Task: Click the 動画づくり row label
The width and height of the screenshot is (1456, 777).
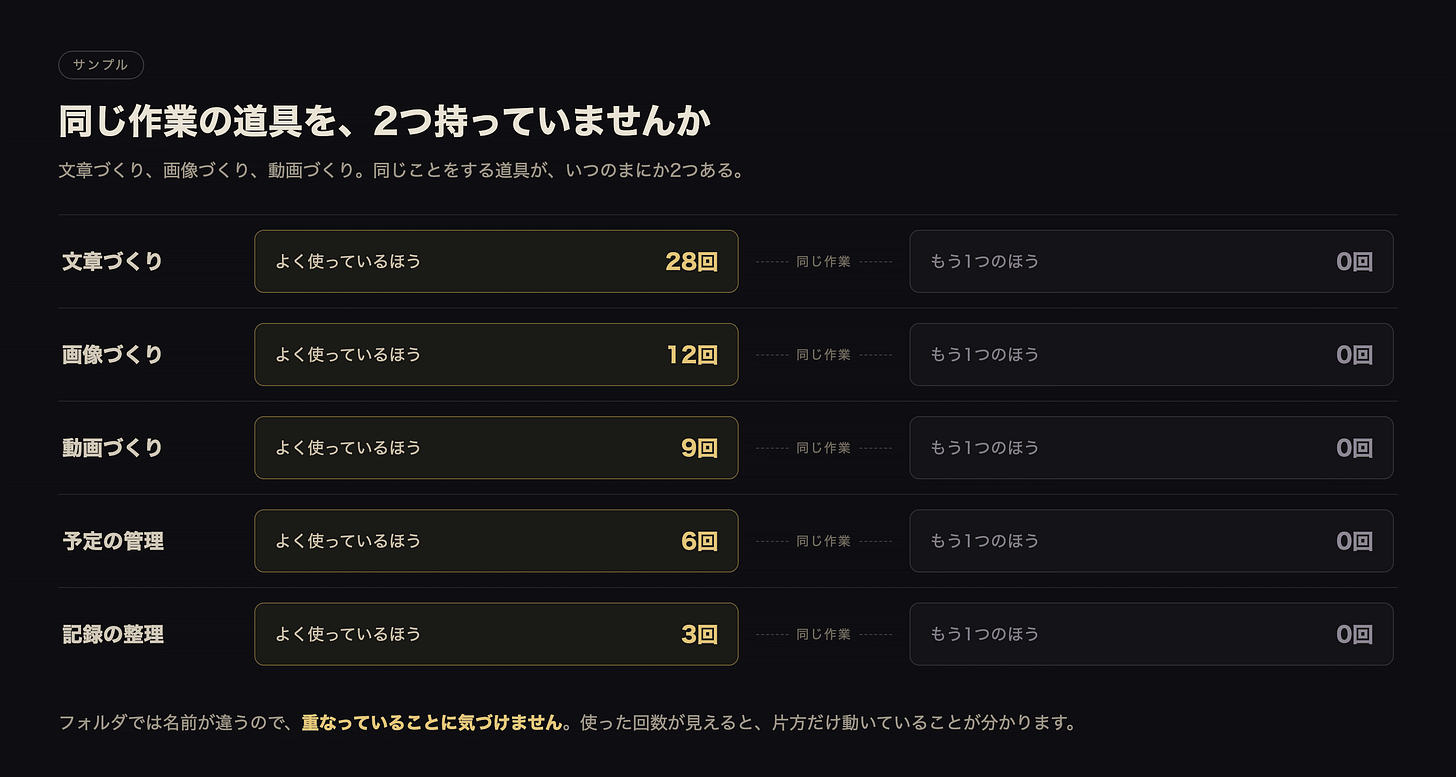Action: (112, 448)
